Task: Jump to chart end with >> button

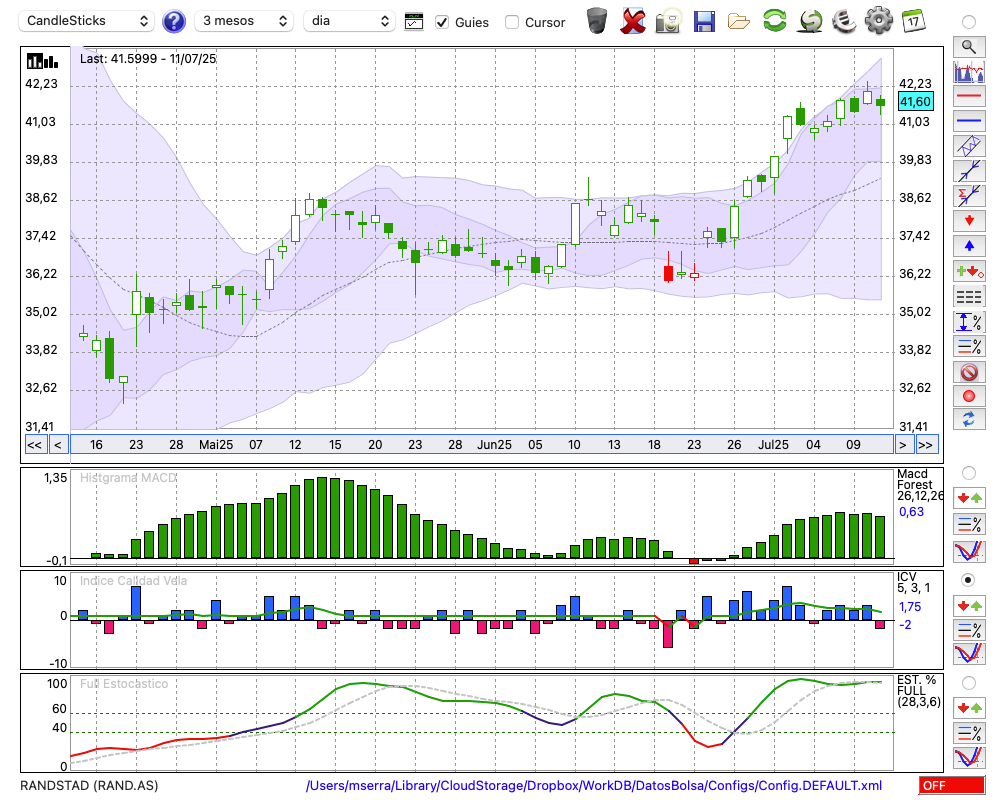Action: (x=927, y=445)
